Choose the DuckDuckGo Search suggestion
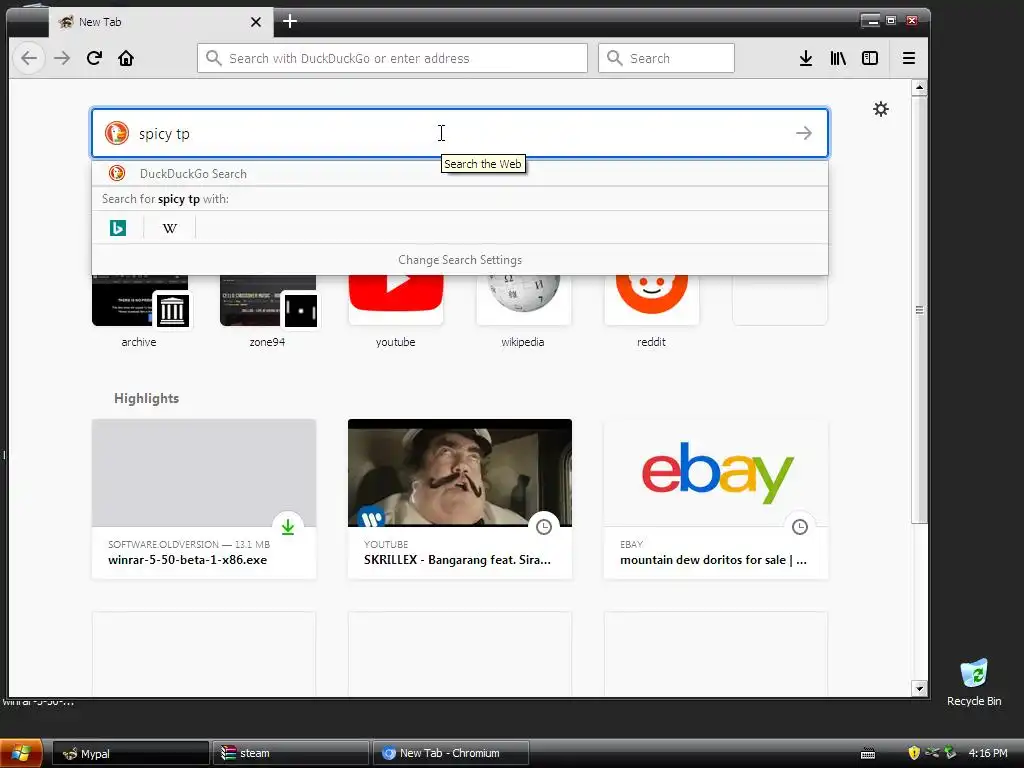 click(460, 174)
